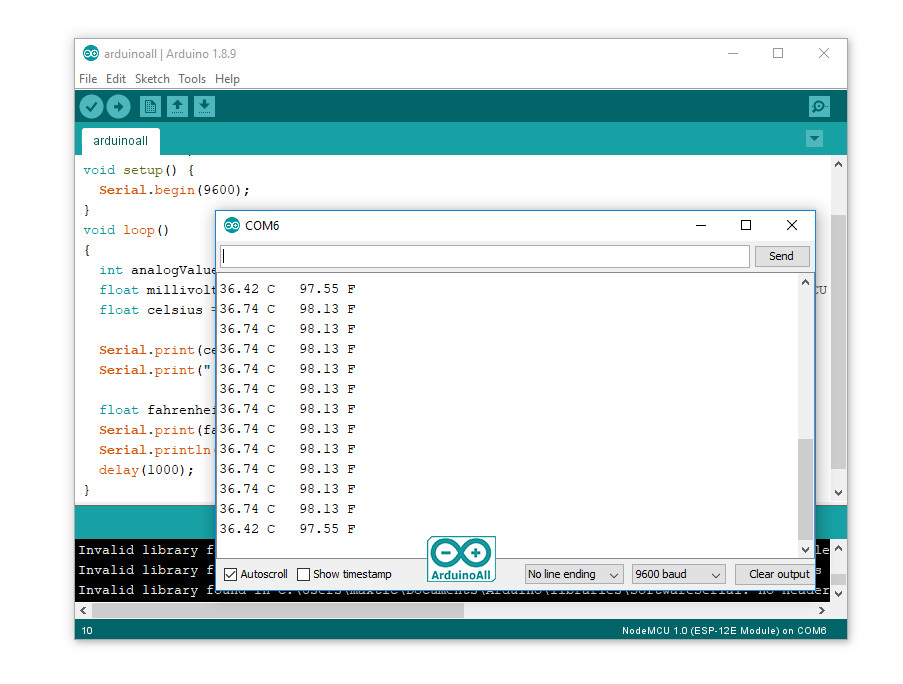Open the No line ending dropdown
The height and width of the screenshot is (684, 903).
(574, 574)
